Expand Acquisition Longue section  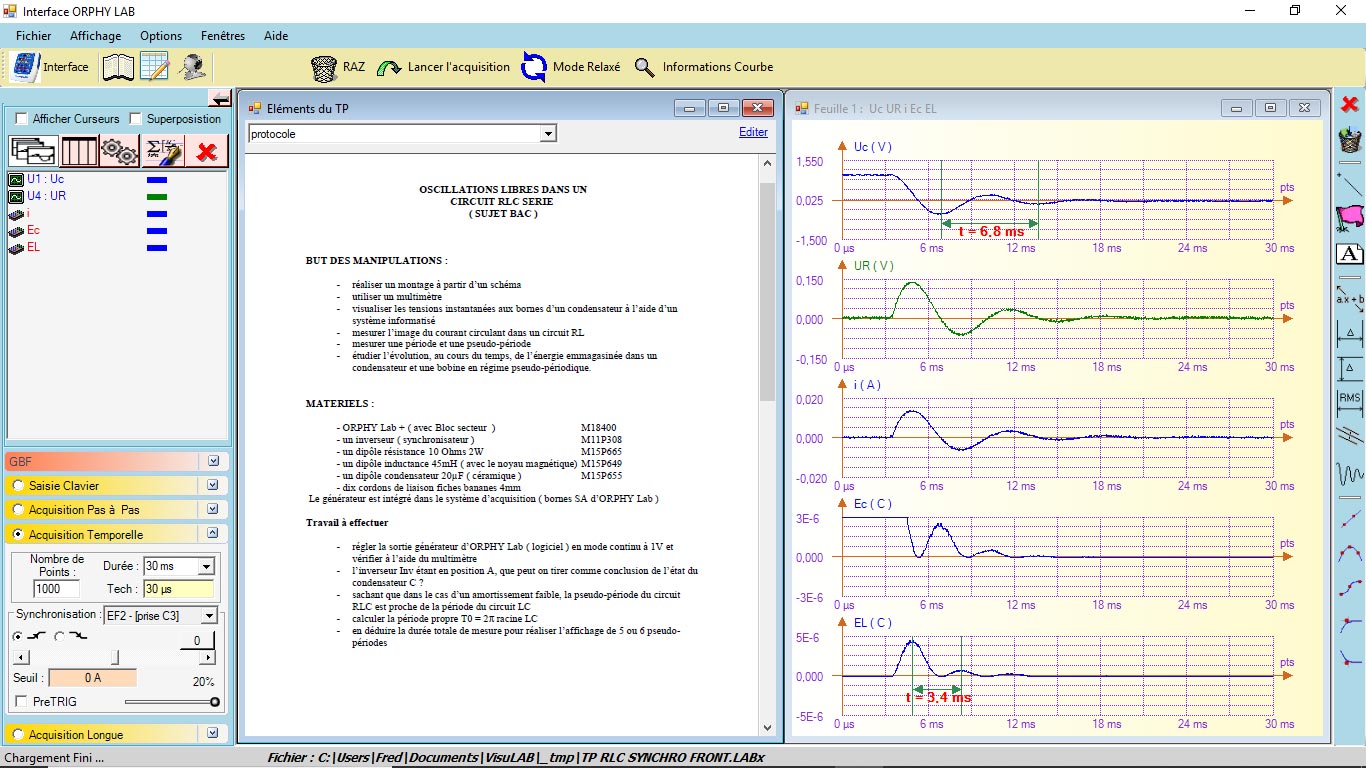[213, 734]
